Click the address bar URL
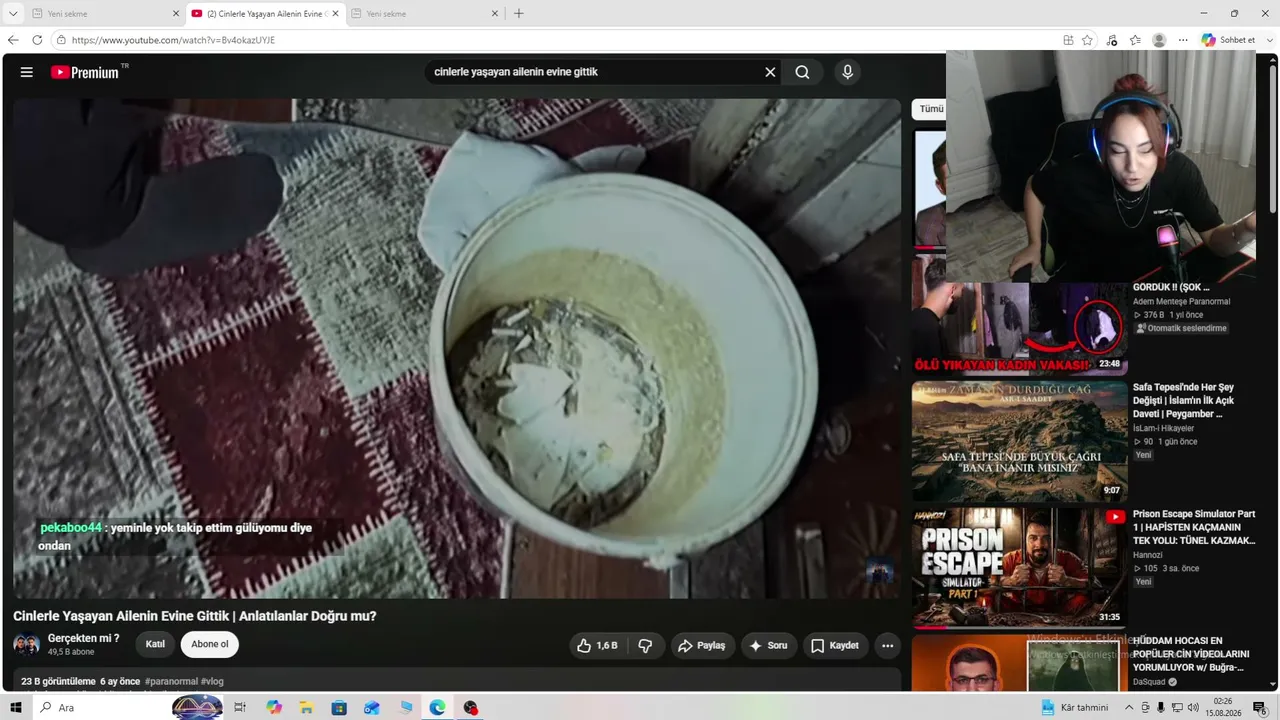The height and width of the screenshot is (720, 1280). 173,40
